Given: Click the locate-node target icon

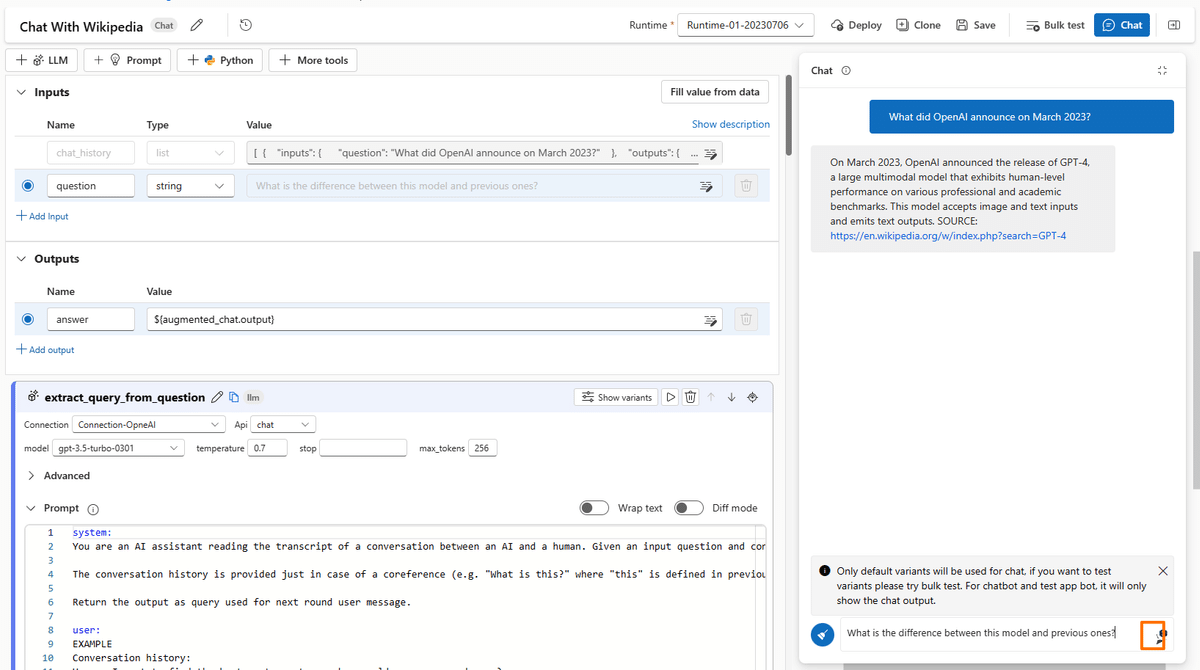Looking at the screenshot, I should point(753,396).
